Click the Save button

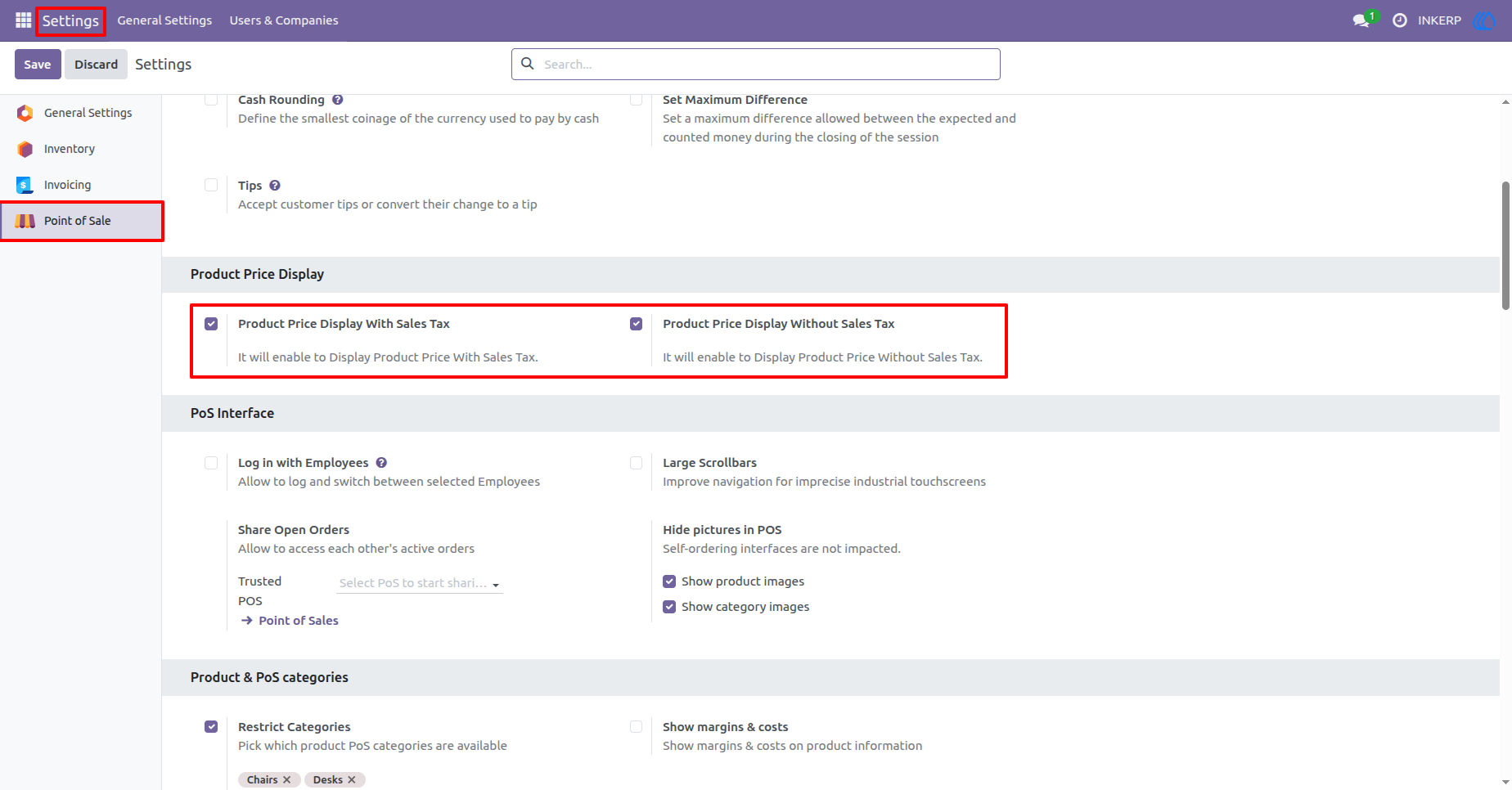(x=38, y=65)
